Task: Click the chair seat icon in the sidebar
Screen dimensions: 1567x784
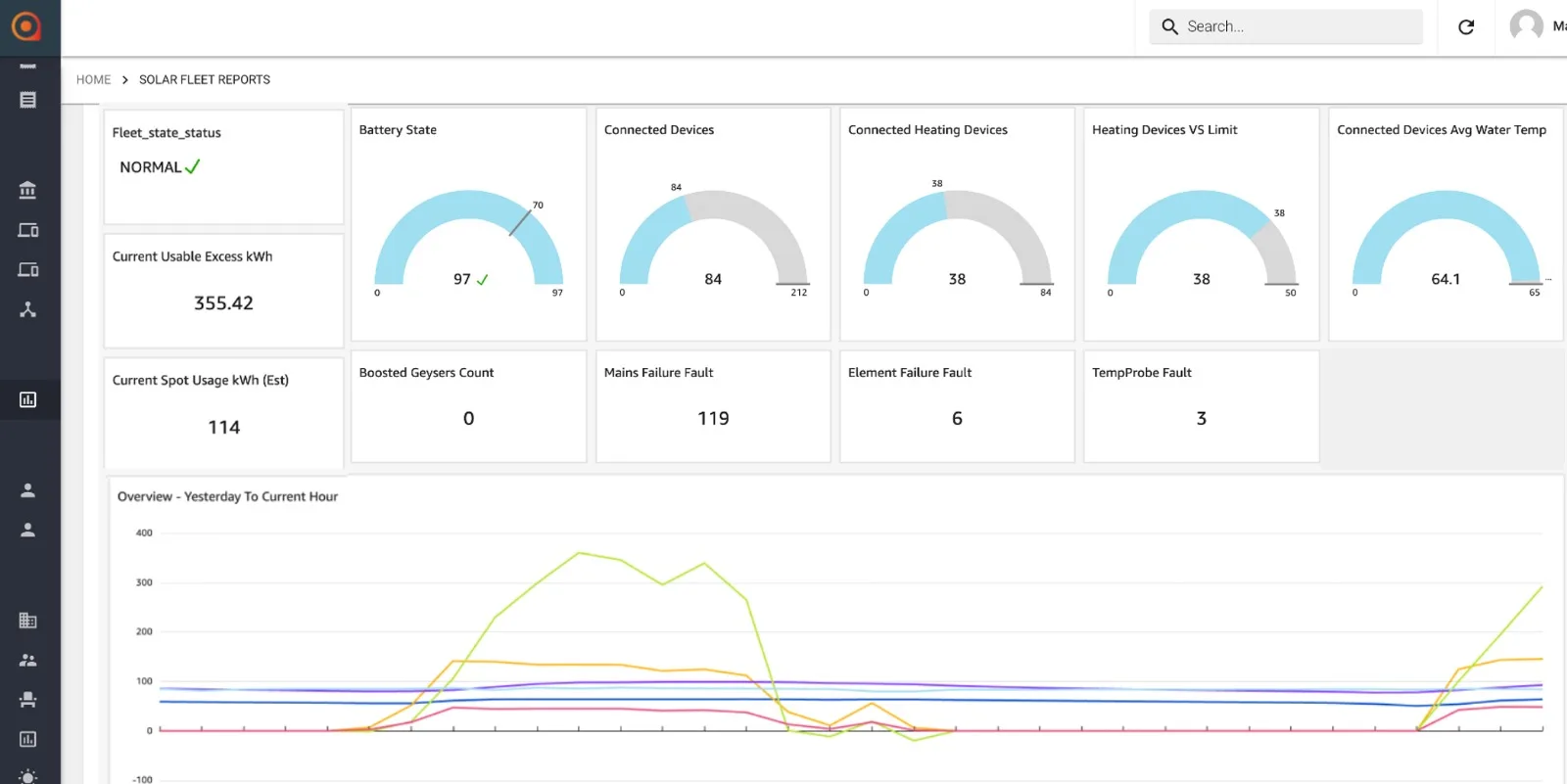Action: [27, 700]
